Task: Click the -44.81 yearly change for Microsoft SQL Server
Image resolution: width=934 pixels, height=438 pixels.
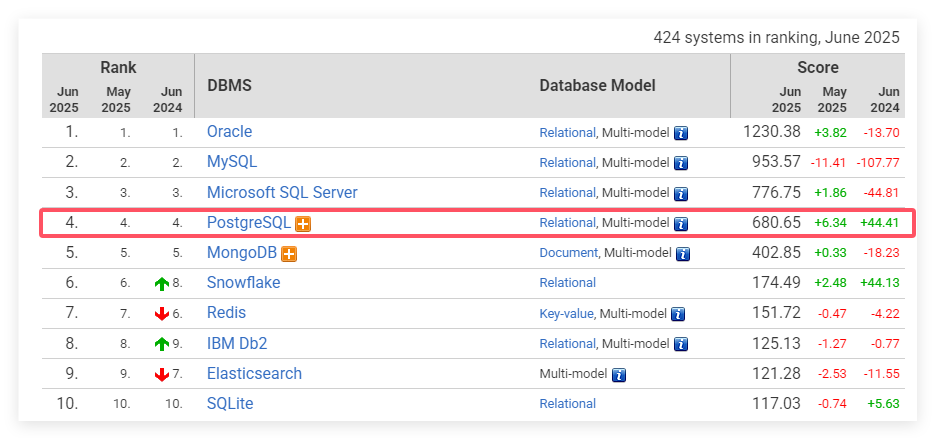Action: pyautogui.click(x=880, y=193)
